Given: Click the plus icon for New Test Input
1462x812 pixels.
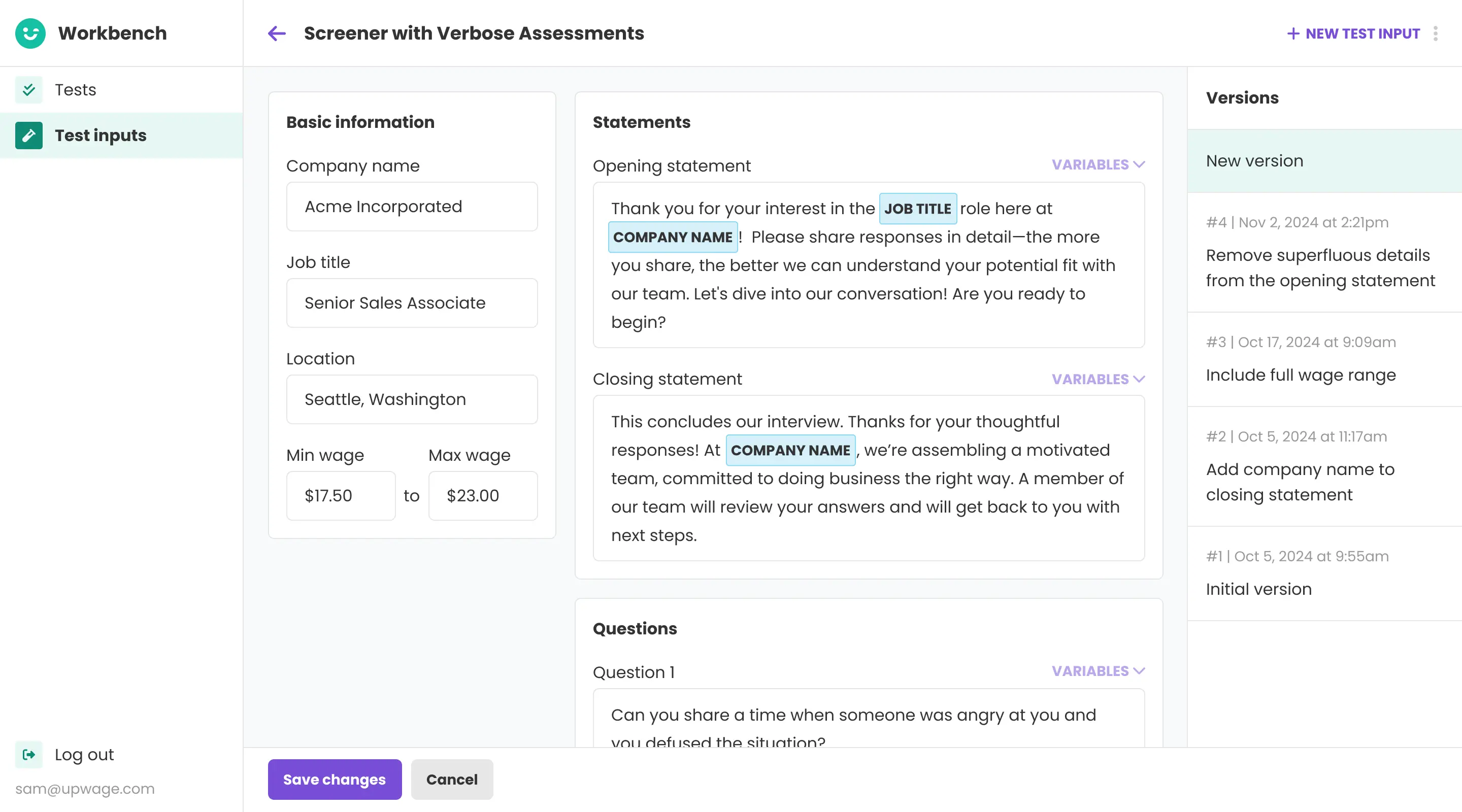Looking at the screenshot, I should click(x=1293, y=33).
